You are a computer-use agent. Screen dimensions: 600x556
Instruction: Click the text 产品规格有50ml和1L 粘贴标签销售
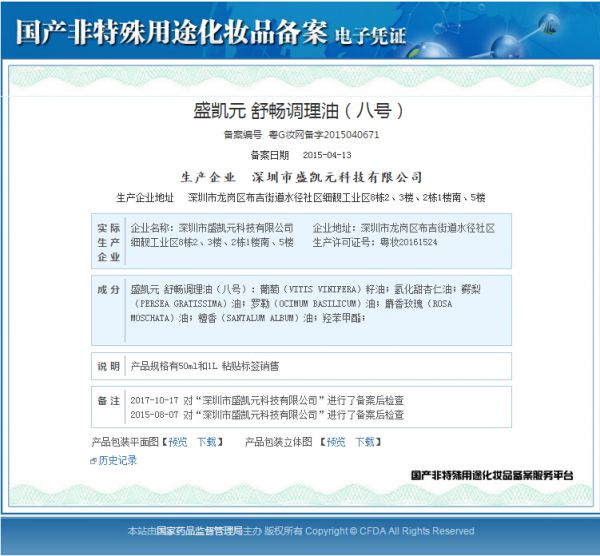205,366
